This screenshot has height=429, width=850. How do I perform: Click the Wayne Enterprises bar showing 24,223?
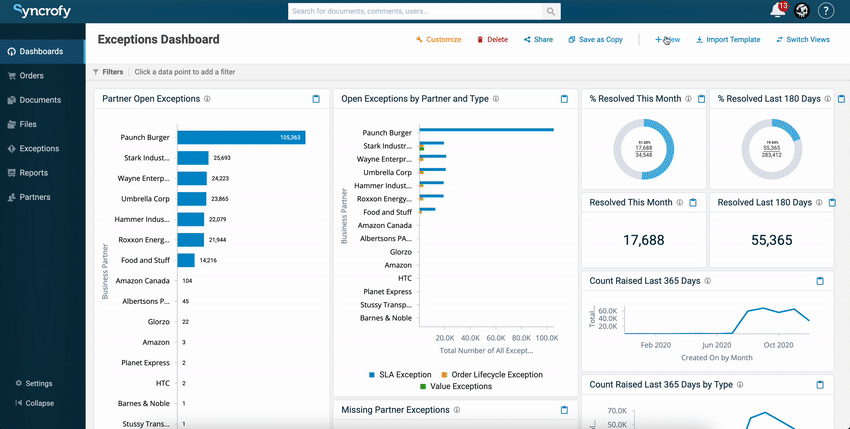192,178
